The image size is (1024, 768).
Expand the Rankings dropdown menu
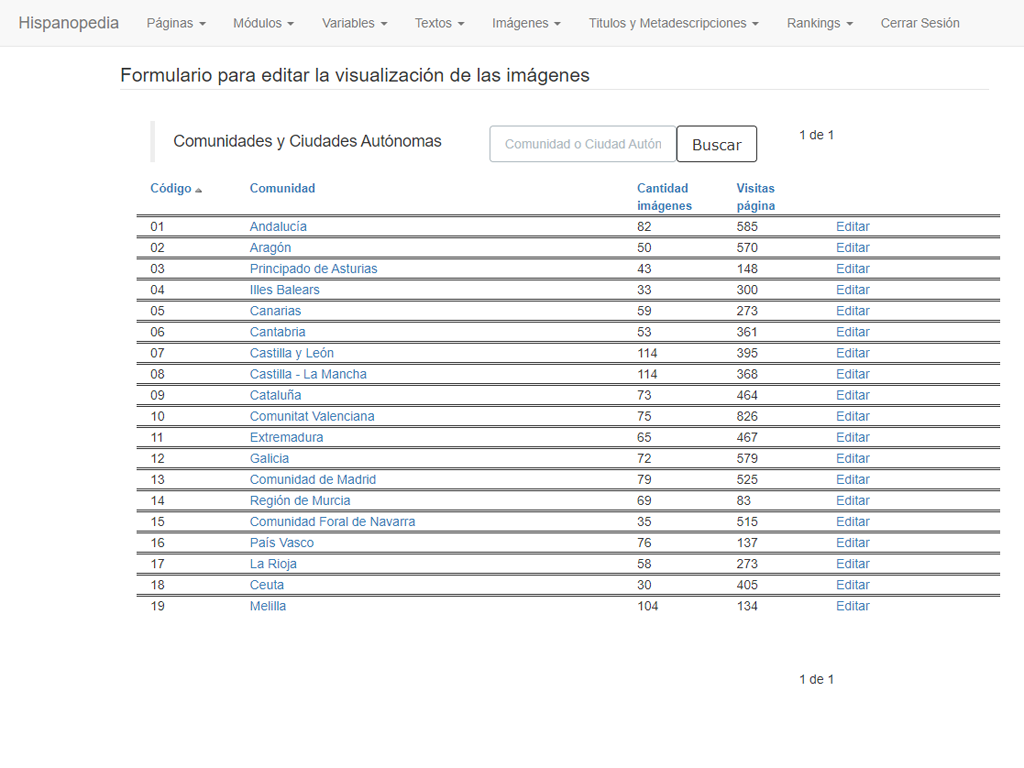[820, 23]
